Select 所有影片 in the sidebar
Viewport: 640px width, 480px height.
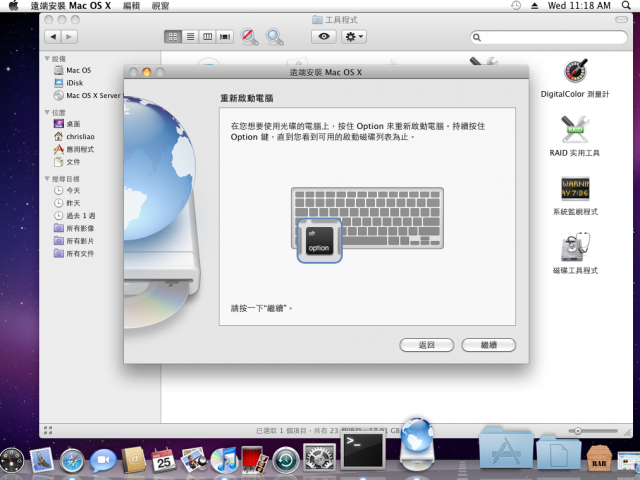(x=74, y=241)
